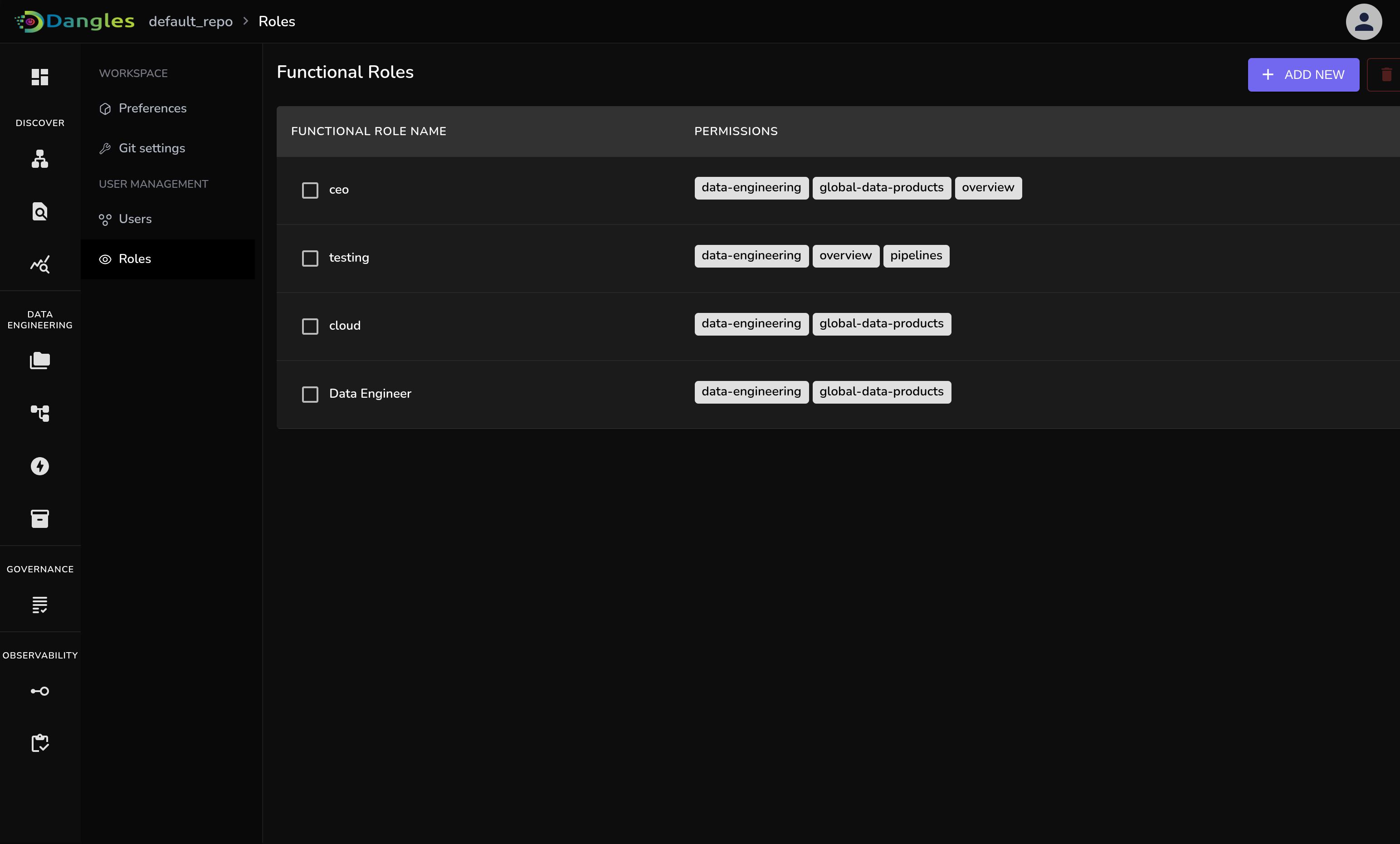This screenshot has height=844, width=1400.
Task: Click the document search icon in sidebar
Action: tap(40, 211)
